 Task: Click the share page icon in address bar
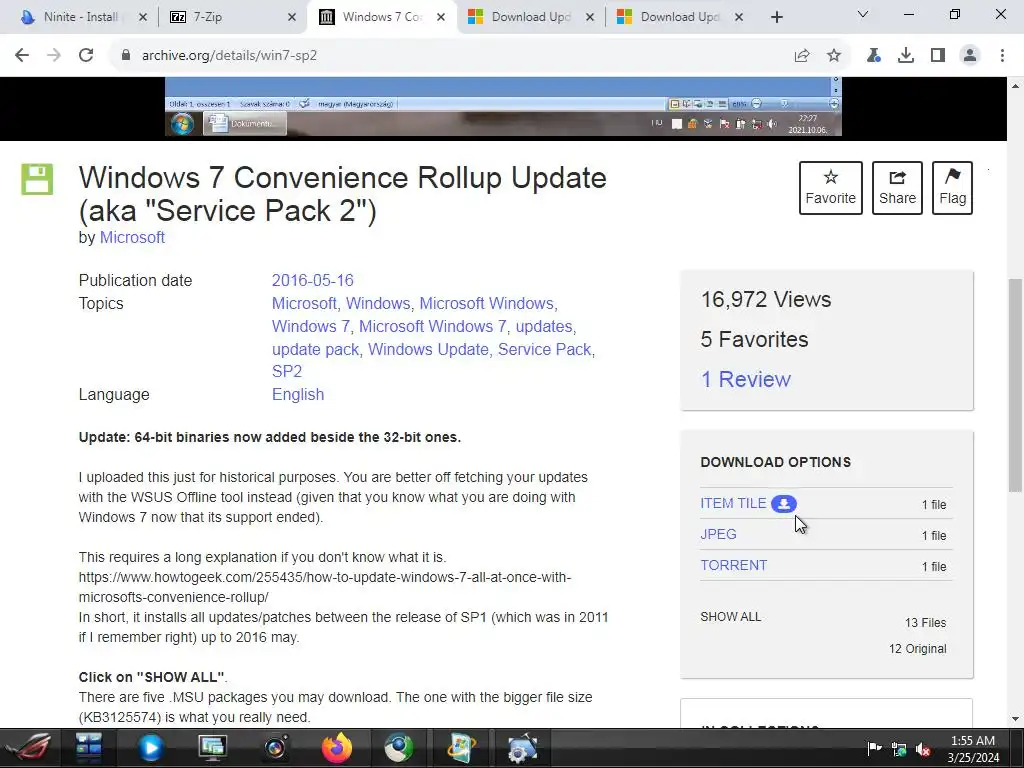[802, 56]
